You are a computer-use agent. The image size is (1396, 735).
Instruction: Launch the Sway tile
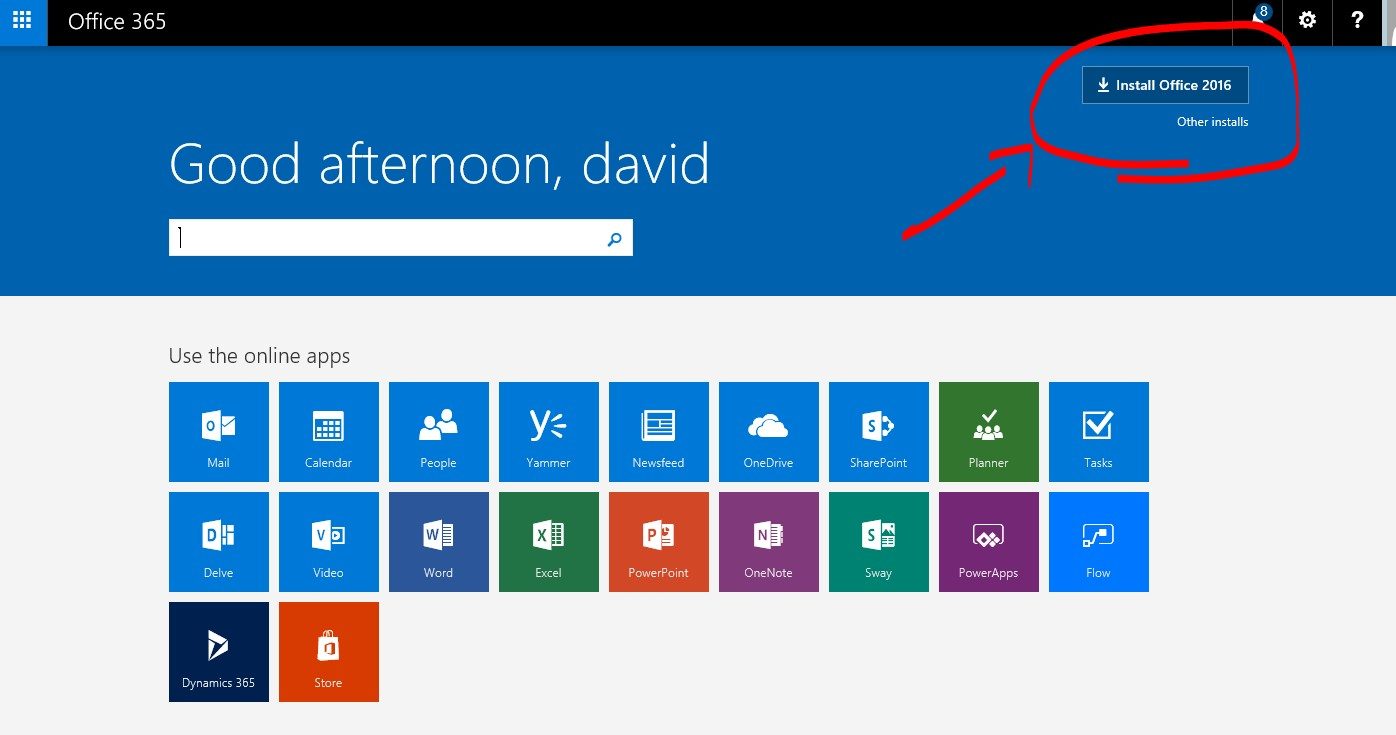pyautogui.click(x=879, y=542)
